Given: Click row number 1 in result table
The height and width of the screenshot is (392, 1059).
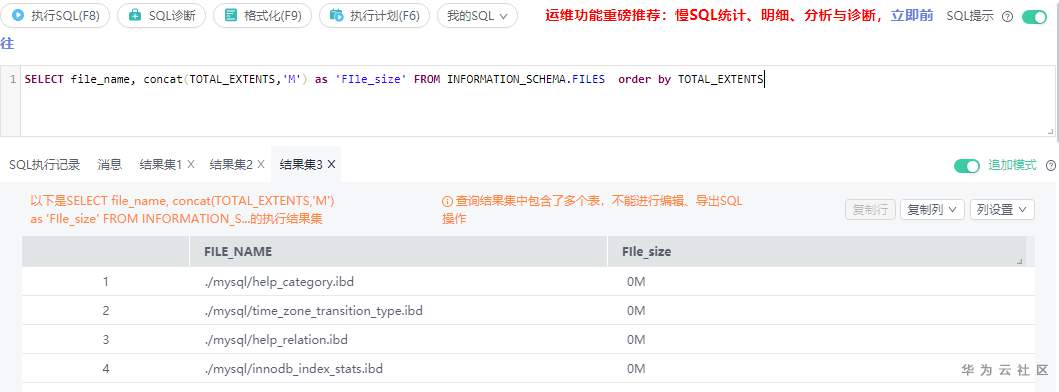Looking at the screenshot, I should click(x=106, y=282).
